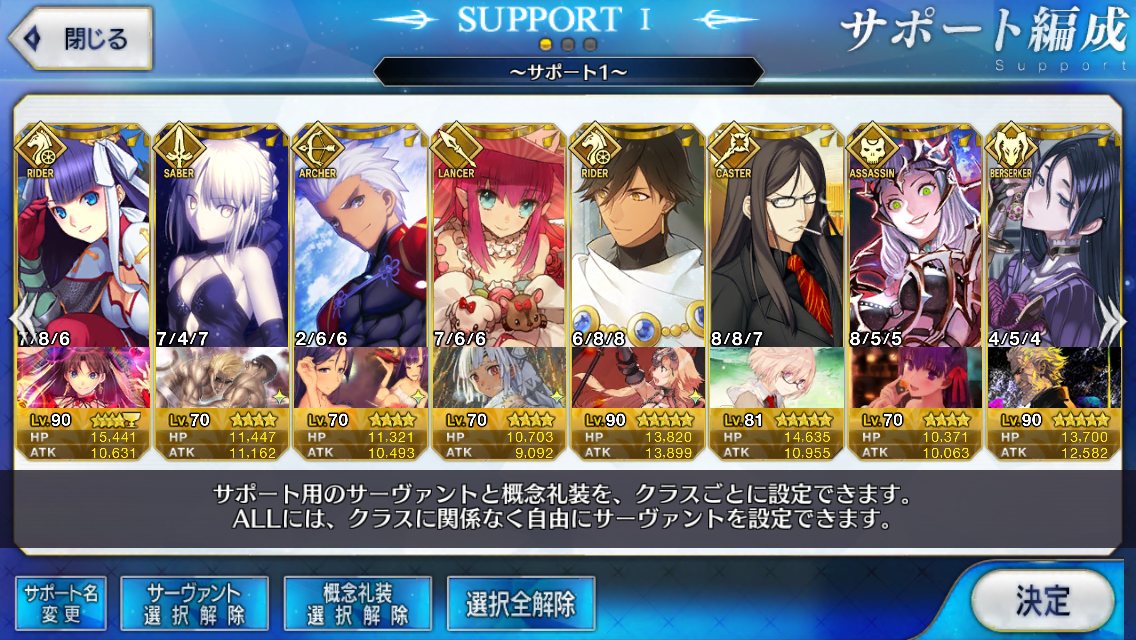Click 概念礼装選択解除 button
Screen dimensions: 1136x640
click(358, 604)
